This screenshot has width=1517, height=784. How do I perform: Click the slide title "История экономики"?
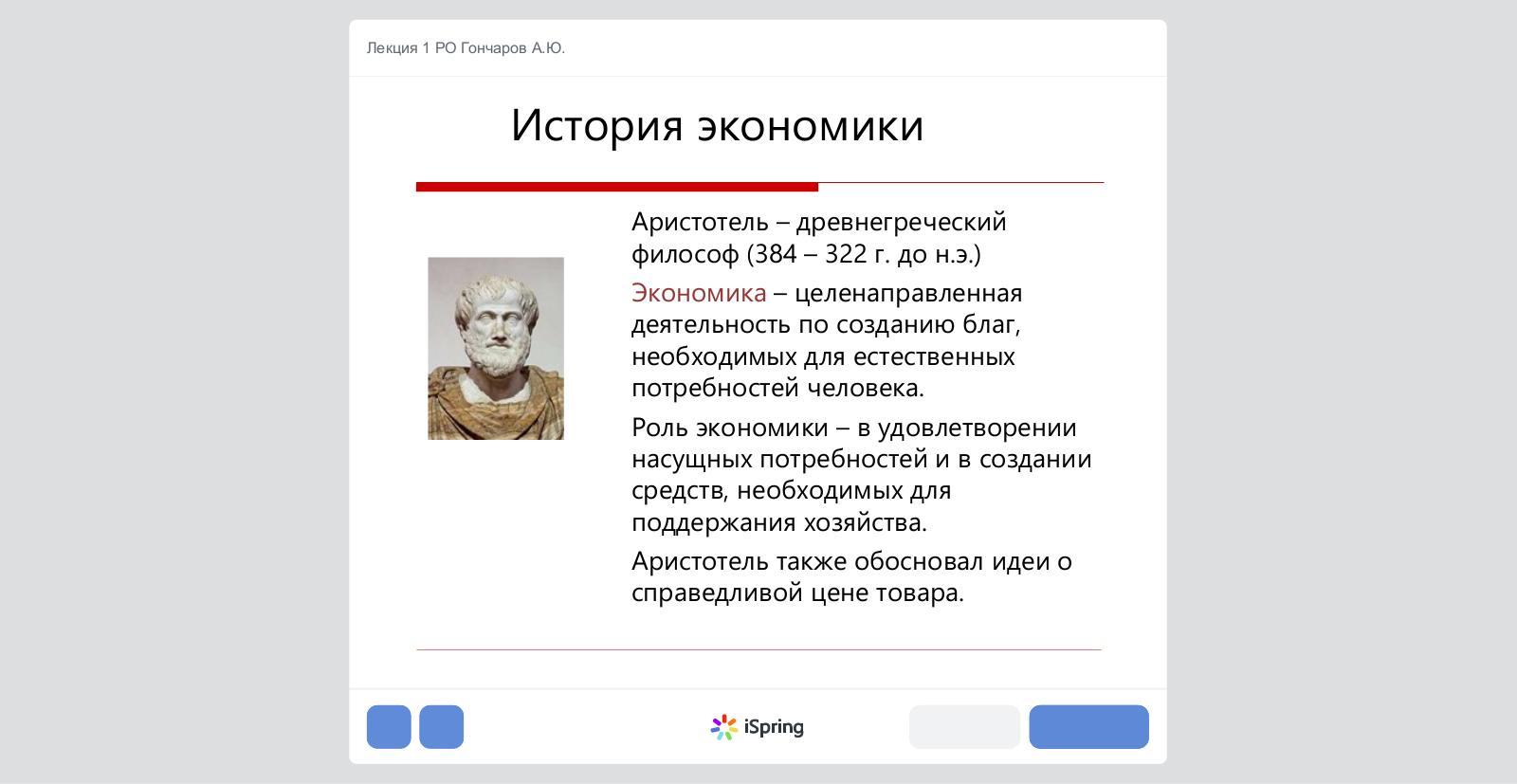(717, 125)
